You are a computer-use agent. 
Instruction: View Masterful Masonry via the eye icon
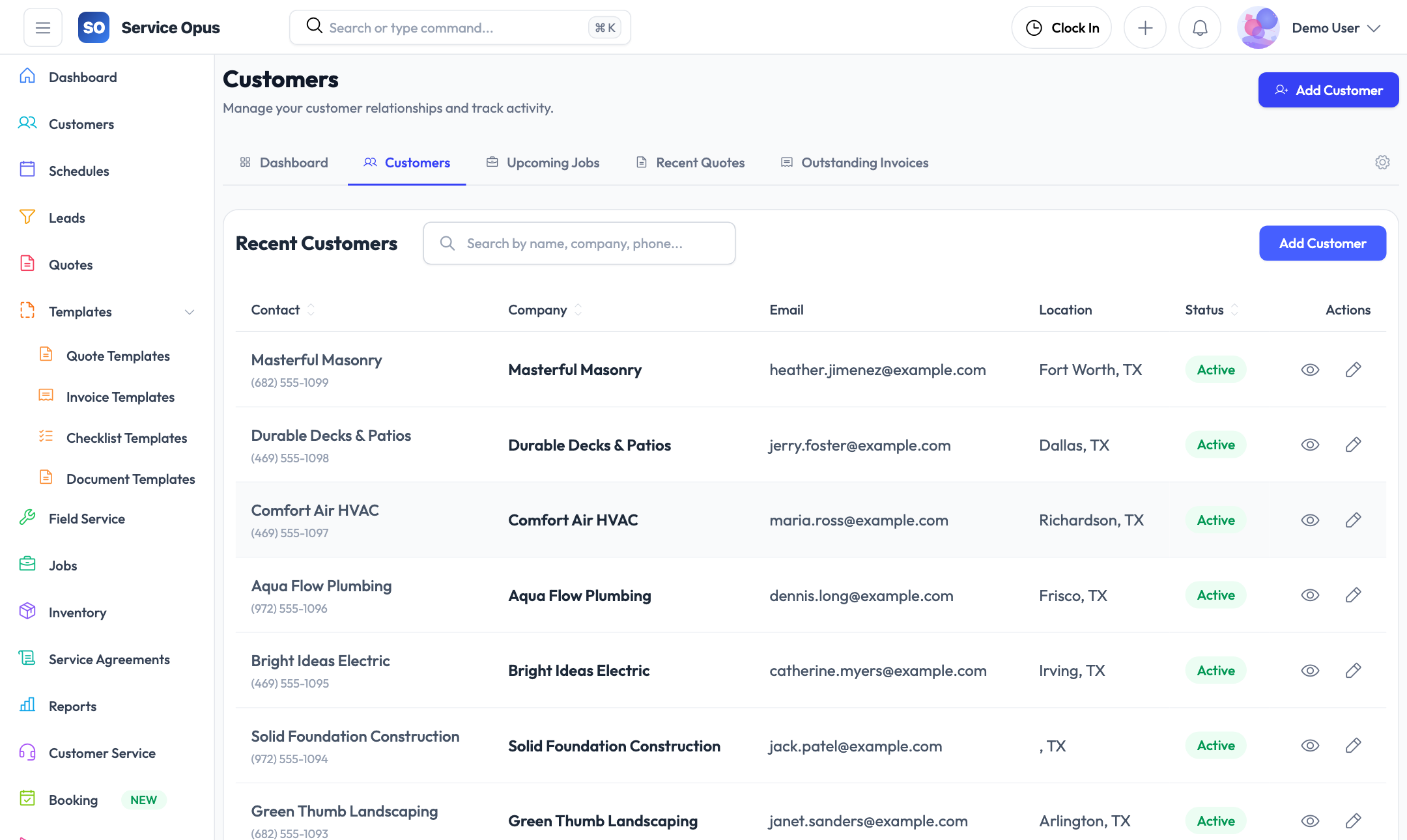[x=1310, y=369]
